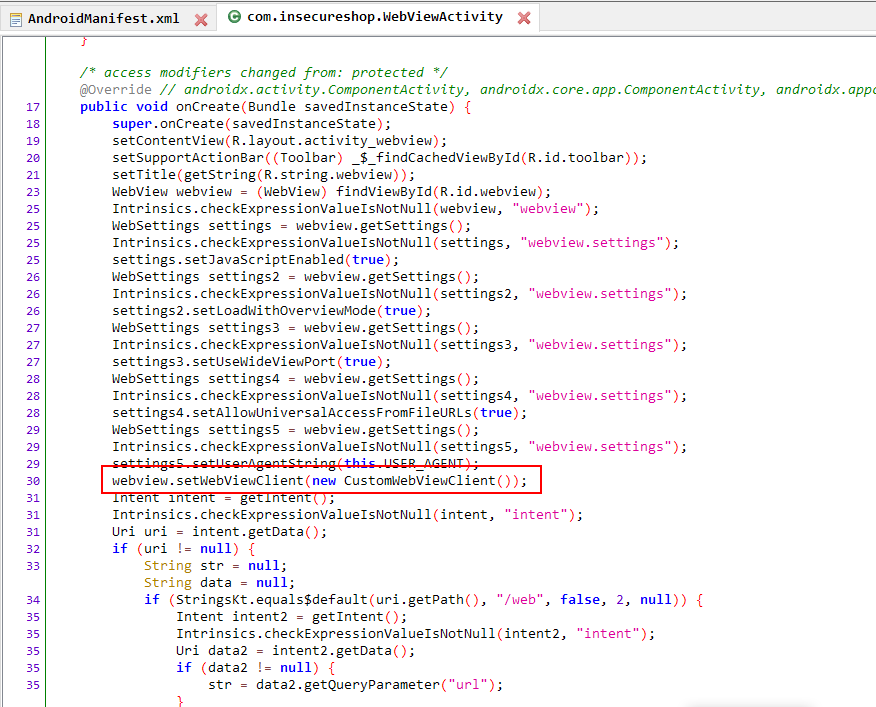Open the CustomWebViewClient class reference
This screenshot has height=707, width=876.
[419, 481]
